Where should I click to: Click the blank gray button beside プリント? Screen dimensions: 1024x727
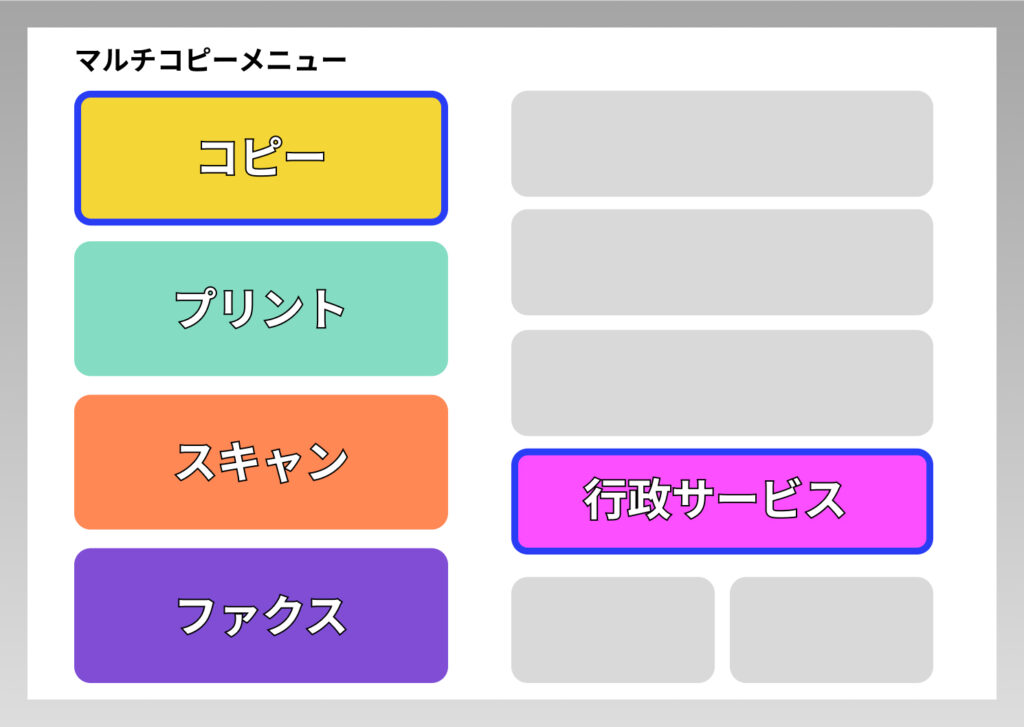[722, 262]
